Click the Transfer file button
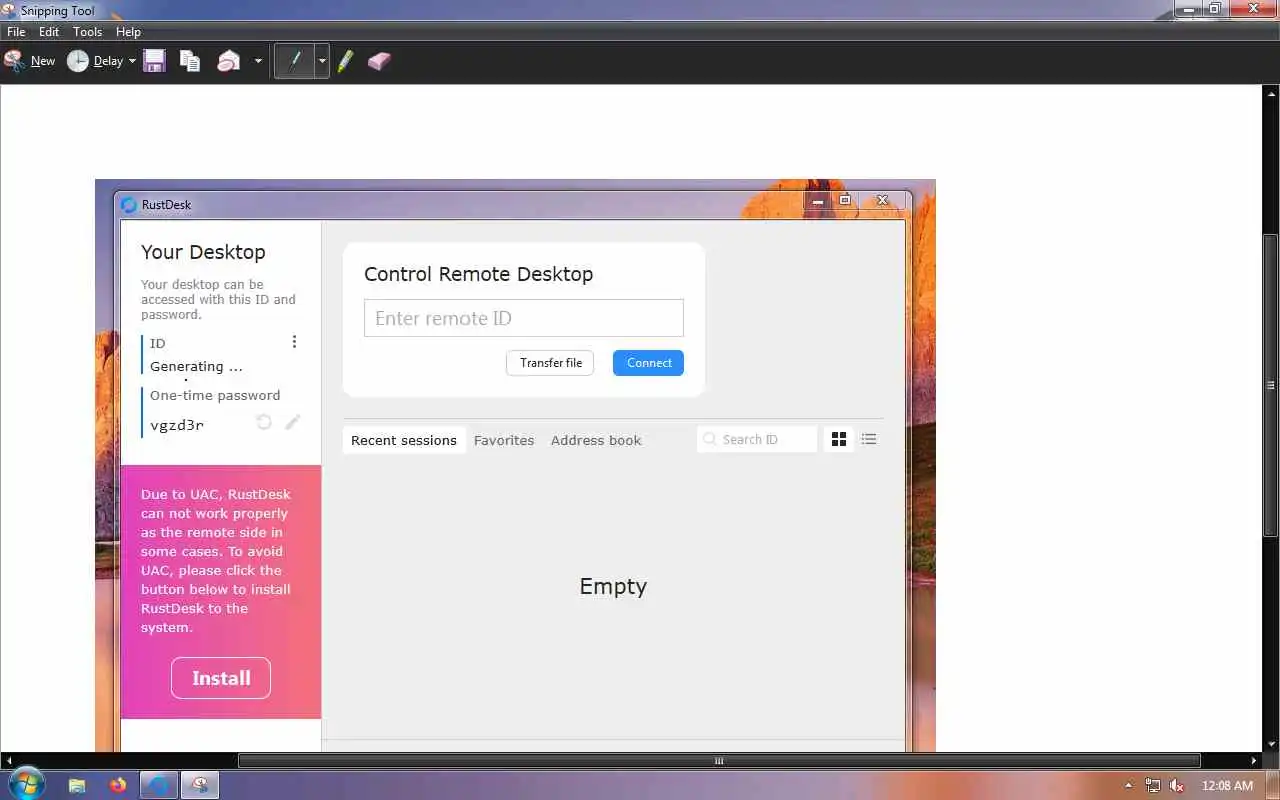 click(x=550, y=363)
